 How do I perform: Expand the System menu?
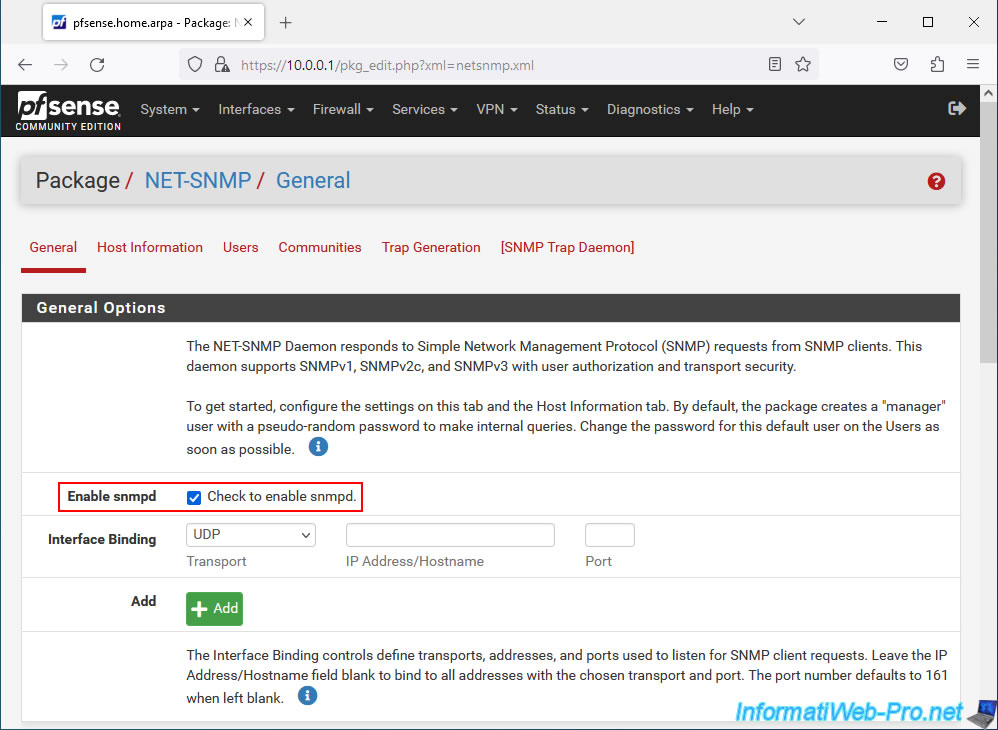(x=170, y=109)
